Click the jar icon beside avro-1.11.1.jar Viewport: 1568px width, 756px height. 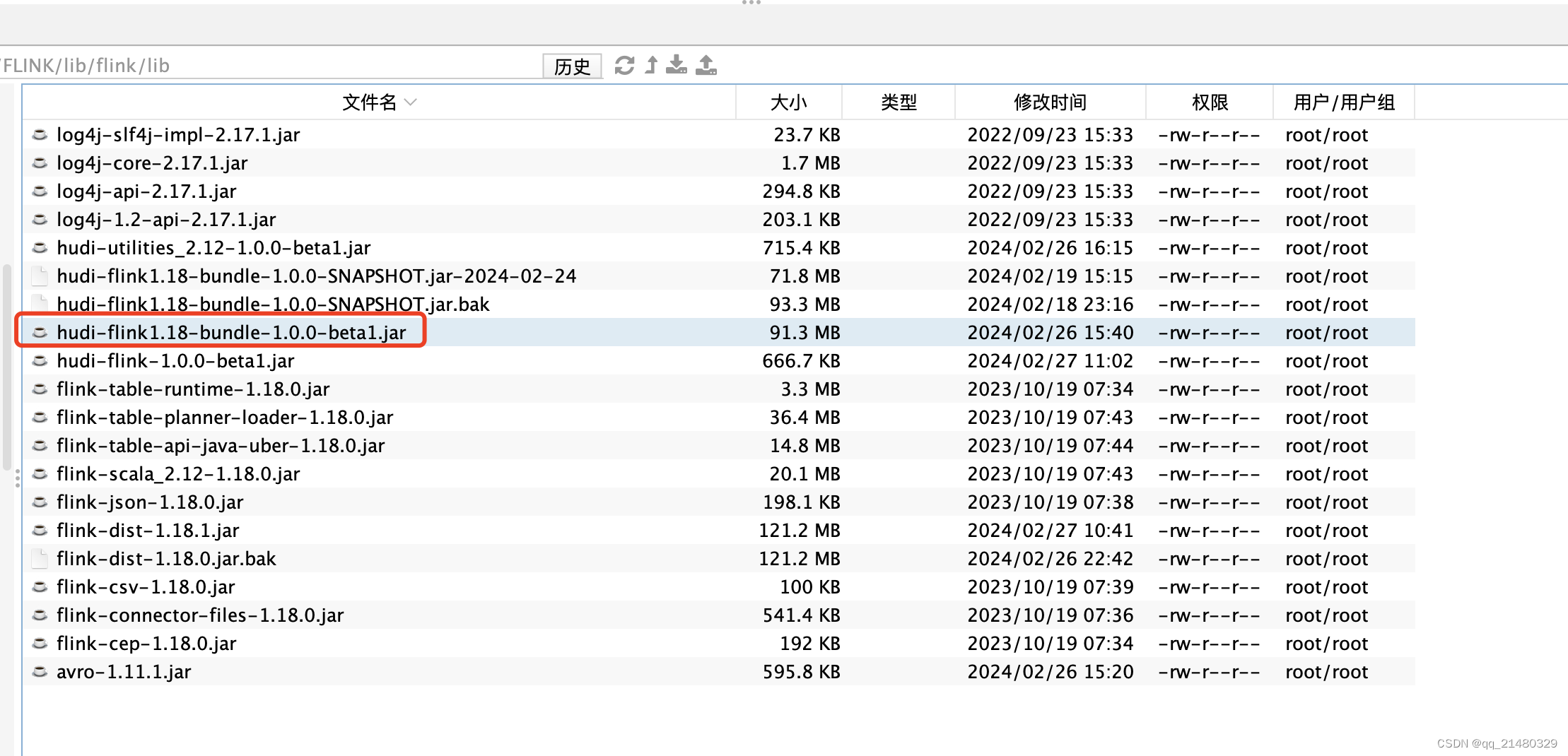[x=40, y=671]
